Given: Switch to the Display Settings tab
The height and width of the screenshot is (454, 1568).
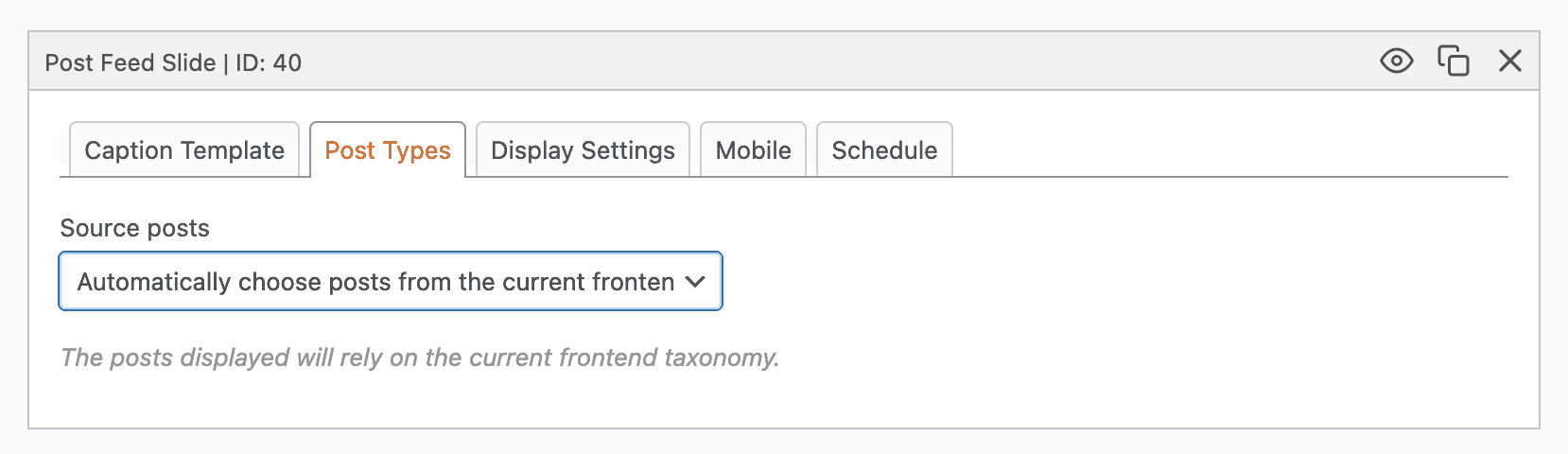Looking at the screenshot, I should point(583,150).
